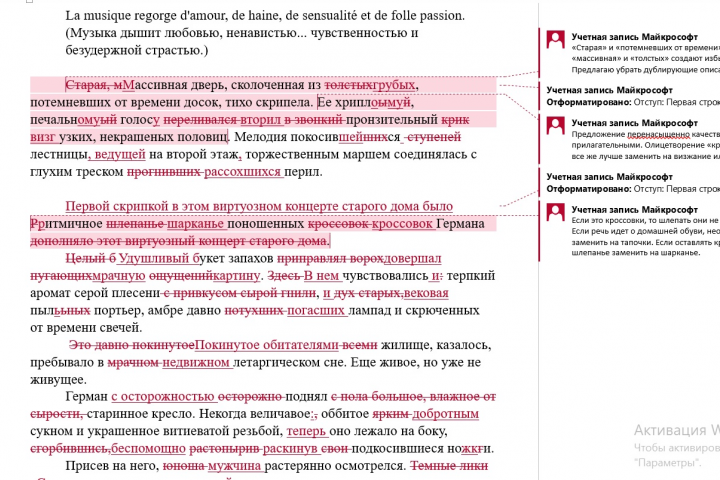Click the inserted word "мрачную"
This screenshot has width=720, height=480.
119,276
